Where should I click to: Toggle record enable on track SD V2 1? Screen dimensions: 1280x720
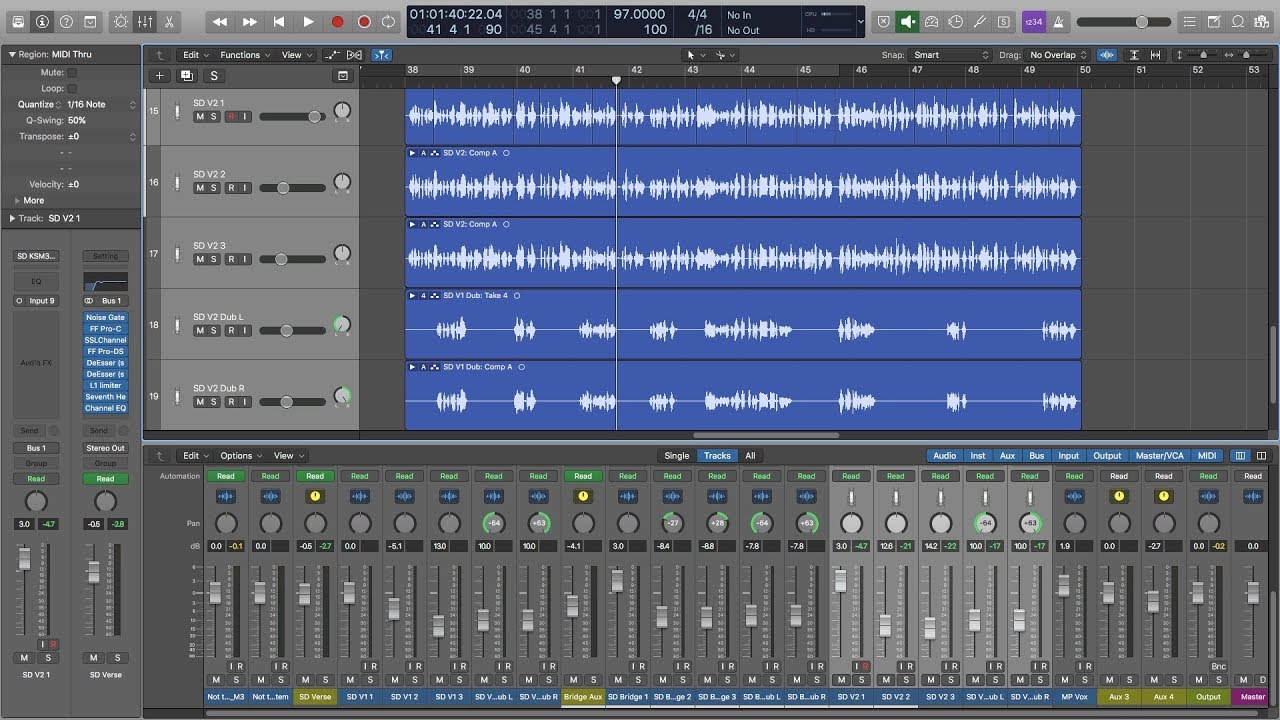click(231, 117)
